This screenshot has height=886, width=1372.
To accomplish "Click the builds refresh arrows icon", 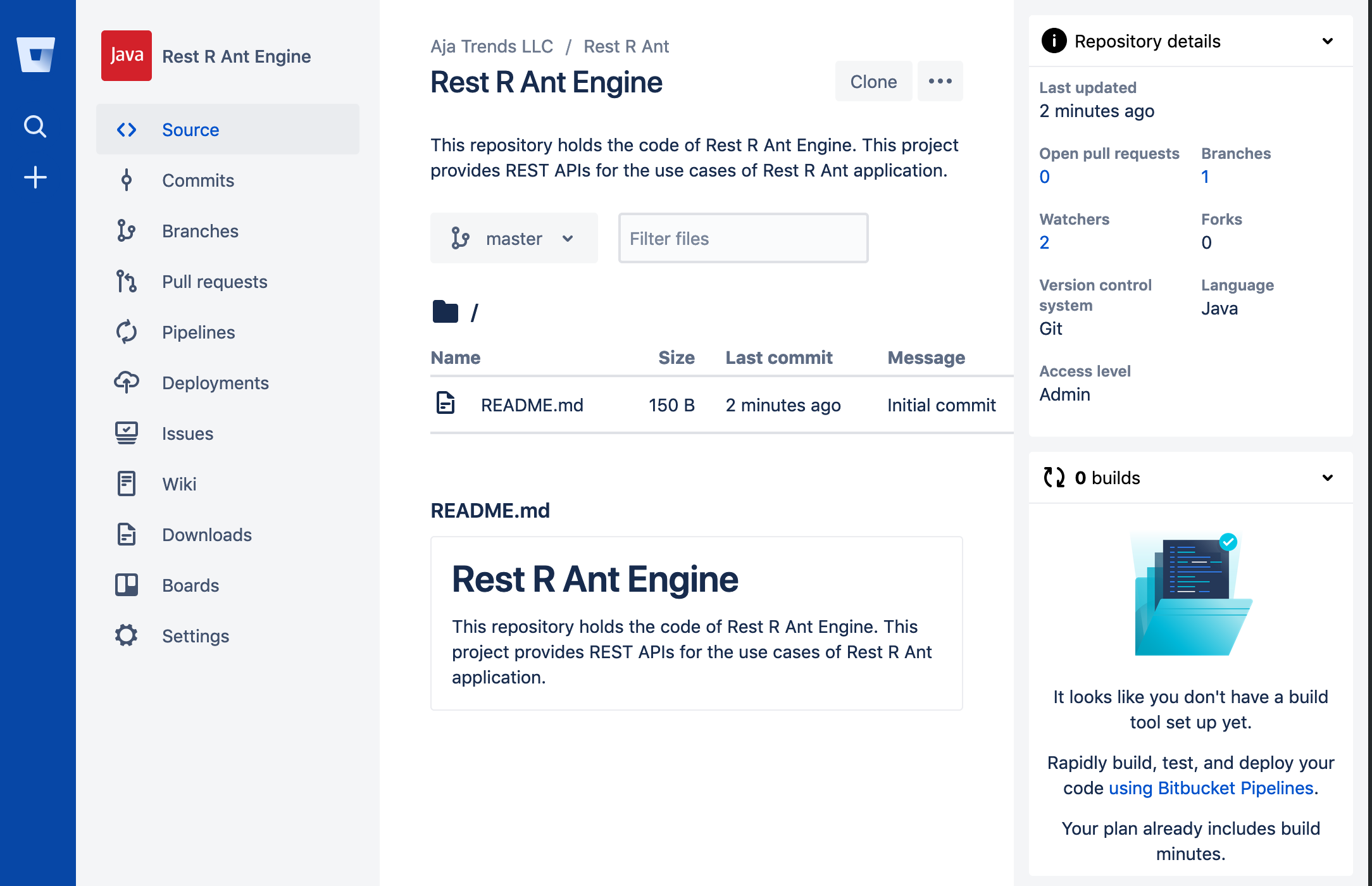I will coord(1054,477).
